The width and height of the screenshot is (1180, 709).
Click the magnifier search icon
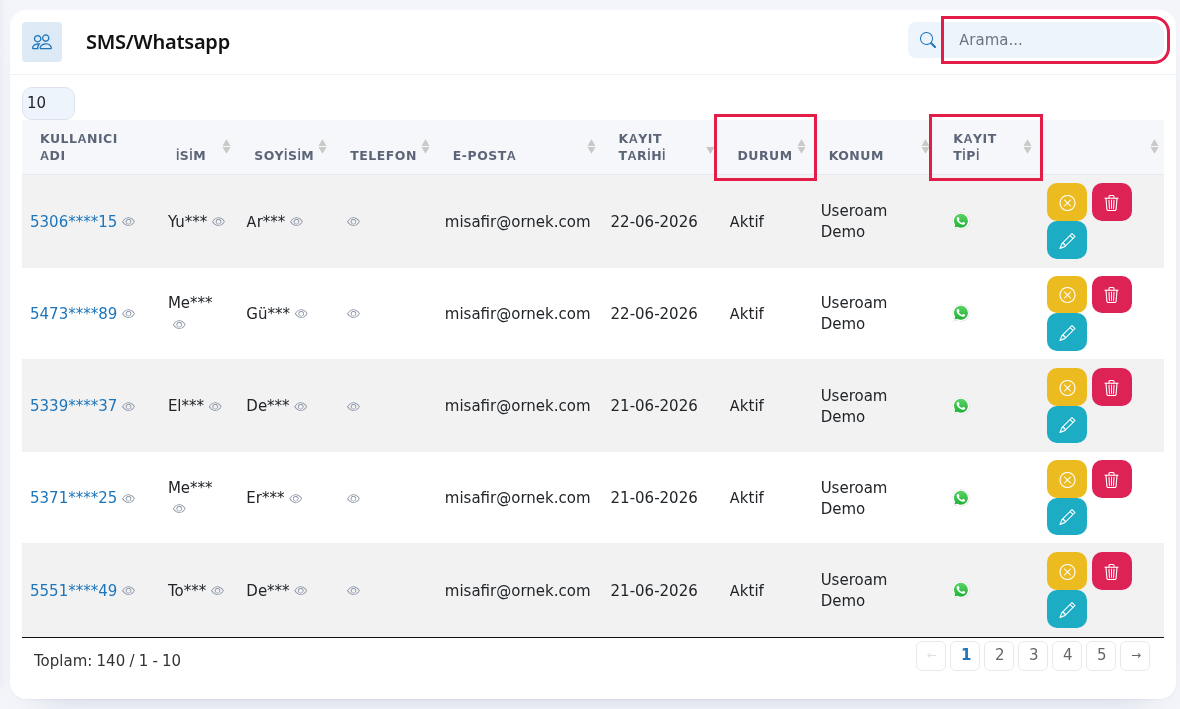[x=927, y=40]
